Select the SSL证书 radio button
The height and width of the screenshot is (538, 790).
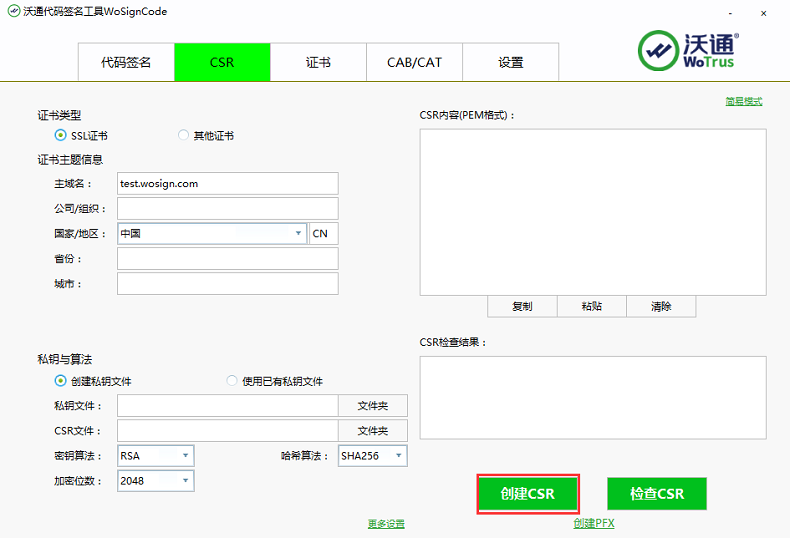[61, 136]
